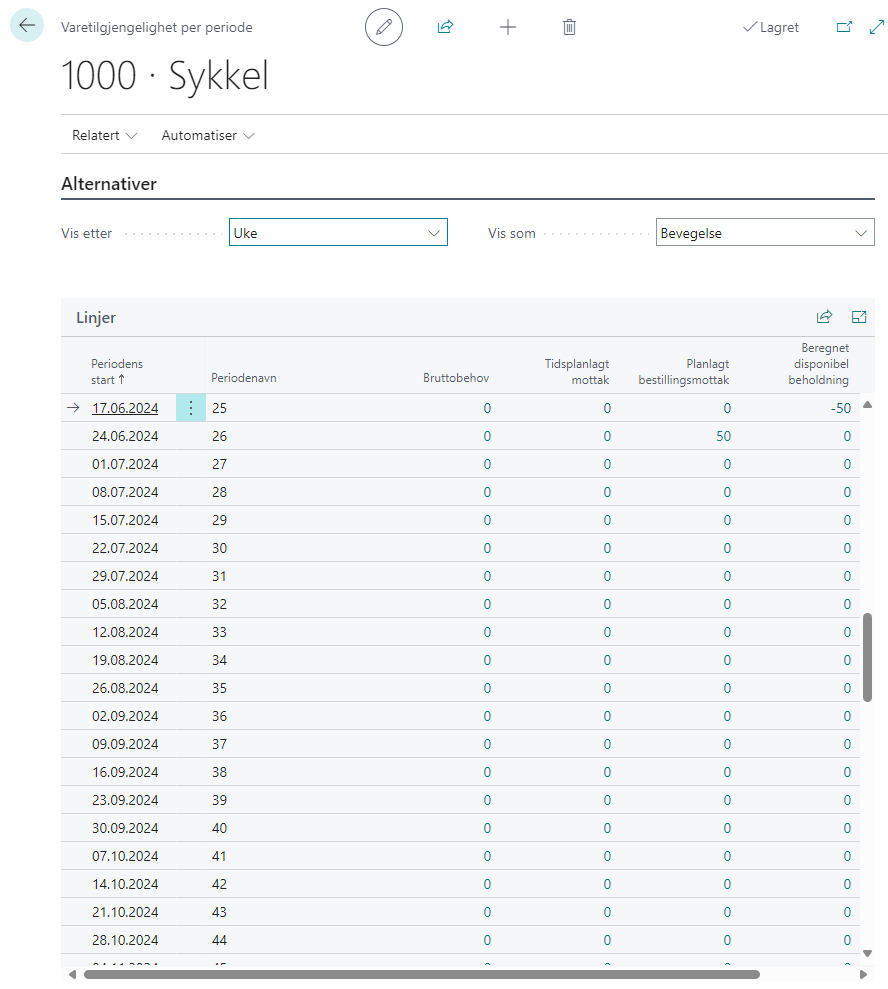Click the share icon in header

pyautogui.click(x=445, y=27)
